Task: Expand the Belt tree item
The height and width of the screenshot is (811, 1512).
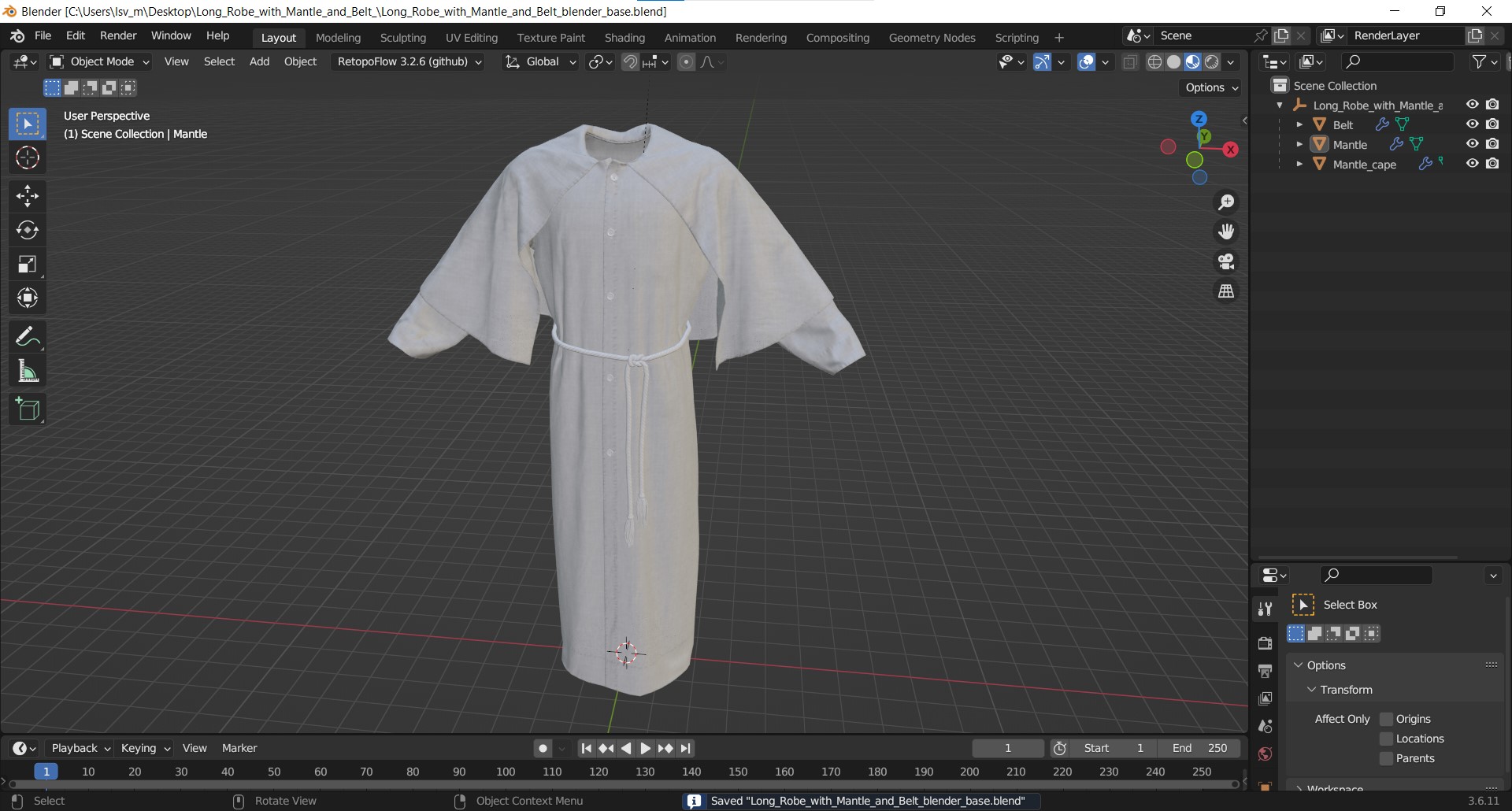Action: point(1299,124)
